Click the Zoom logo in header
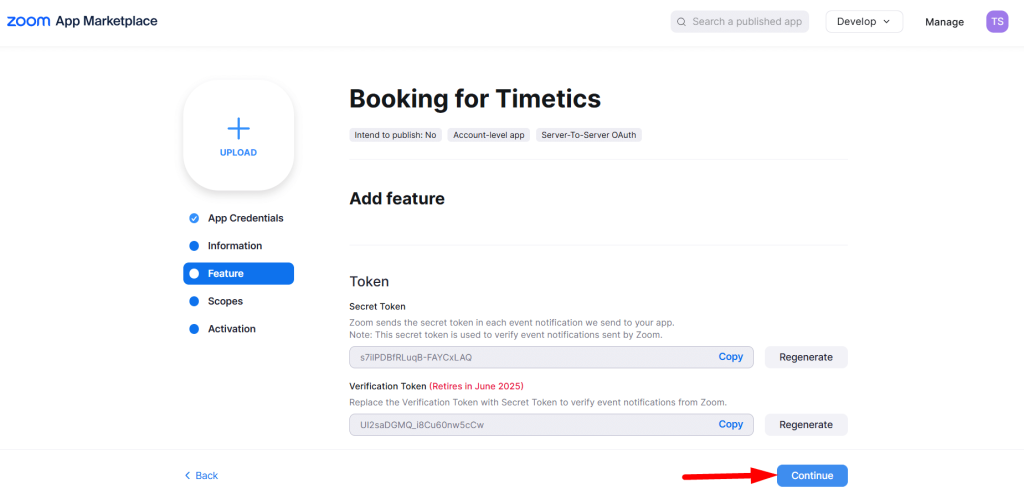 [x=28, y=22]
